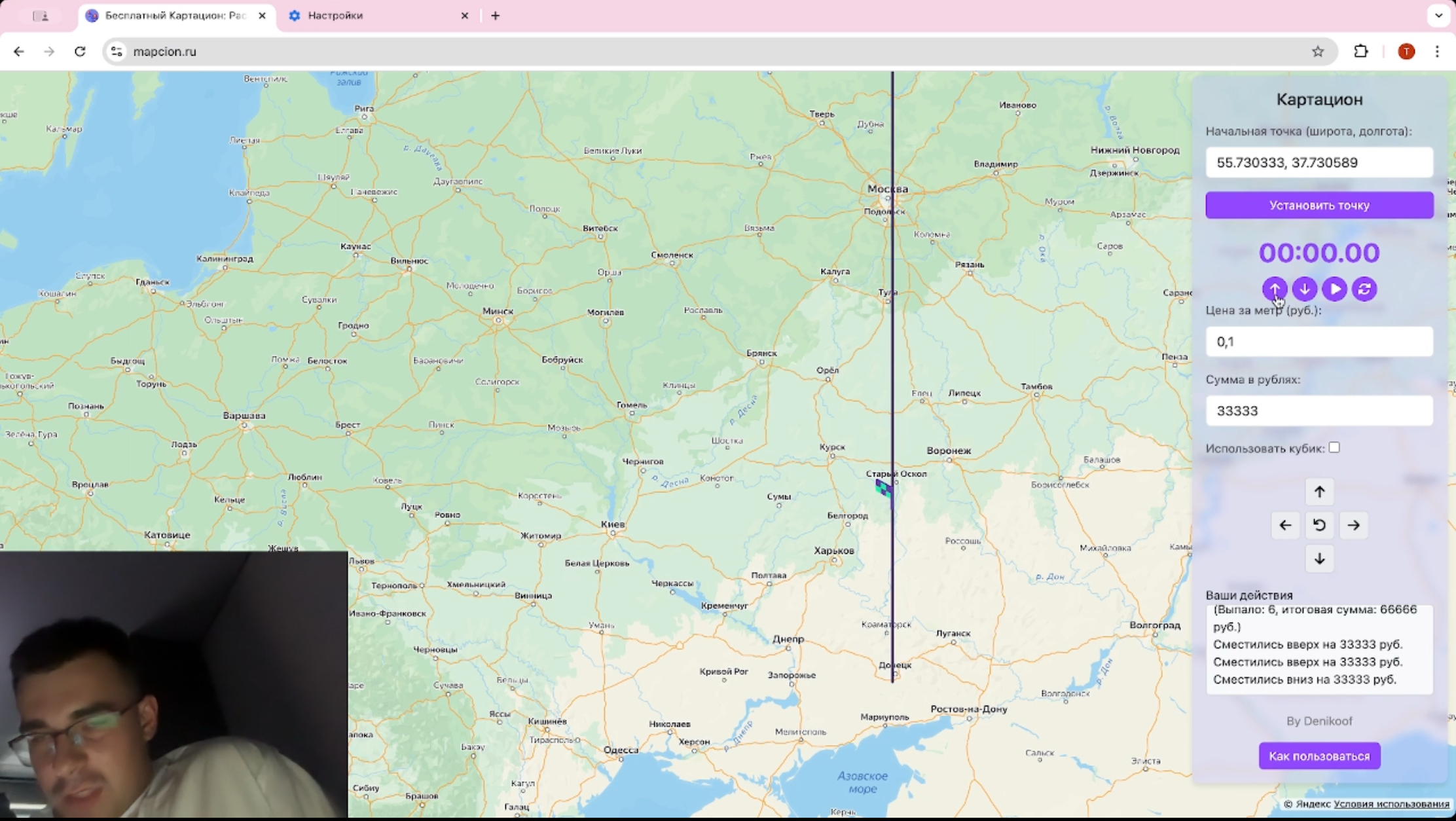Start the timer with the play button
Viewport: 1456px width, 821px height.
[x=1334, y=289]
